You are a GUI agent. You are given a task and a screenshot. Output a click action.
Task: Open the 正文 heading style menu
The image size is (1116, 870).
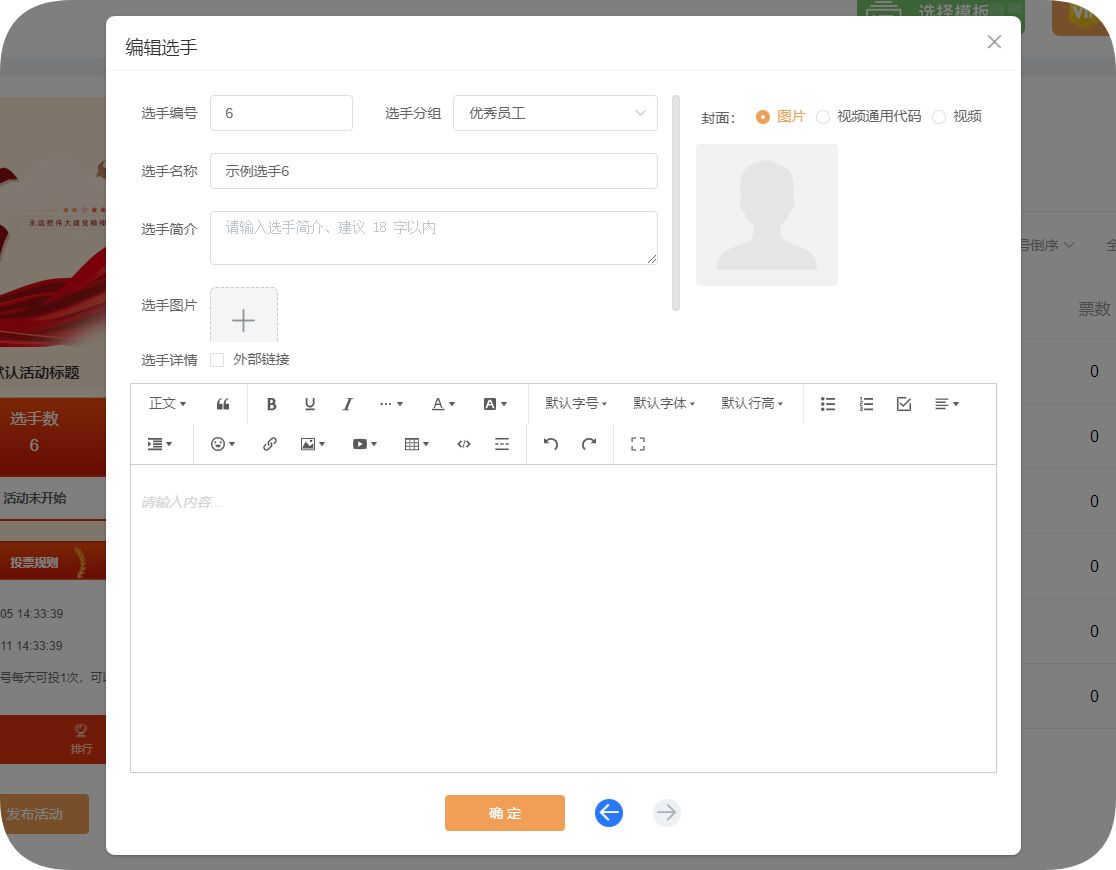click(167, 404)
